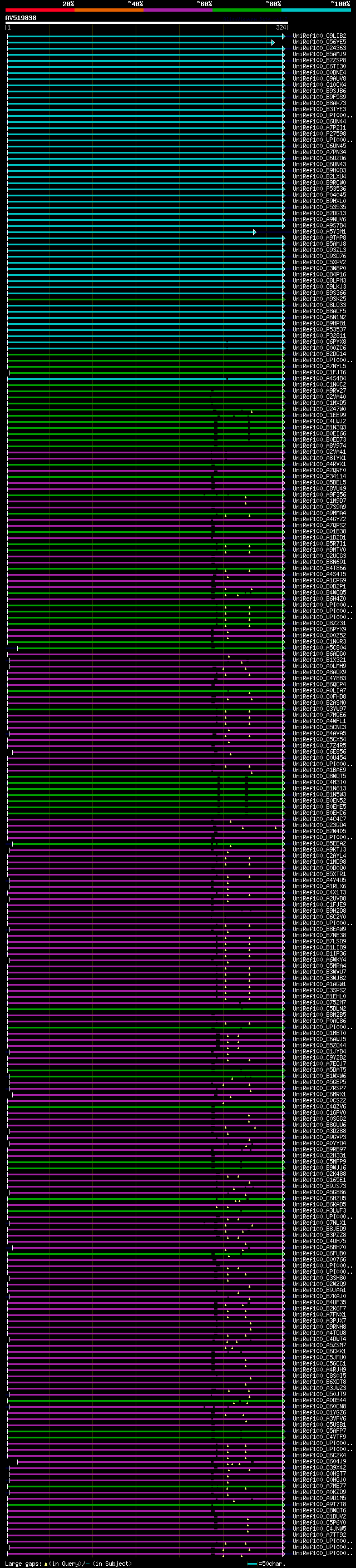Click the UniRef100_Q93ZL3 entry
Screen dimensions: 356x1568
pos(319,250)
